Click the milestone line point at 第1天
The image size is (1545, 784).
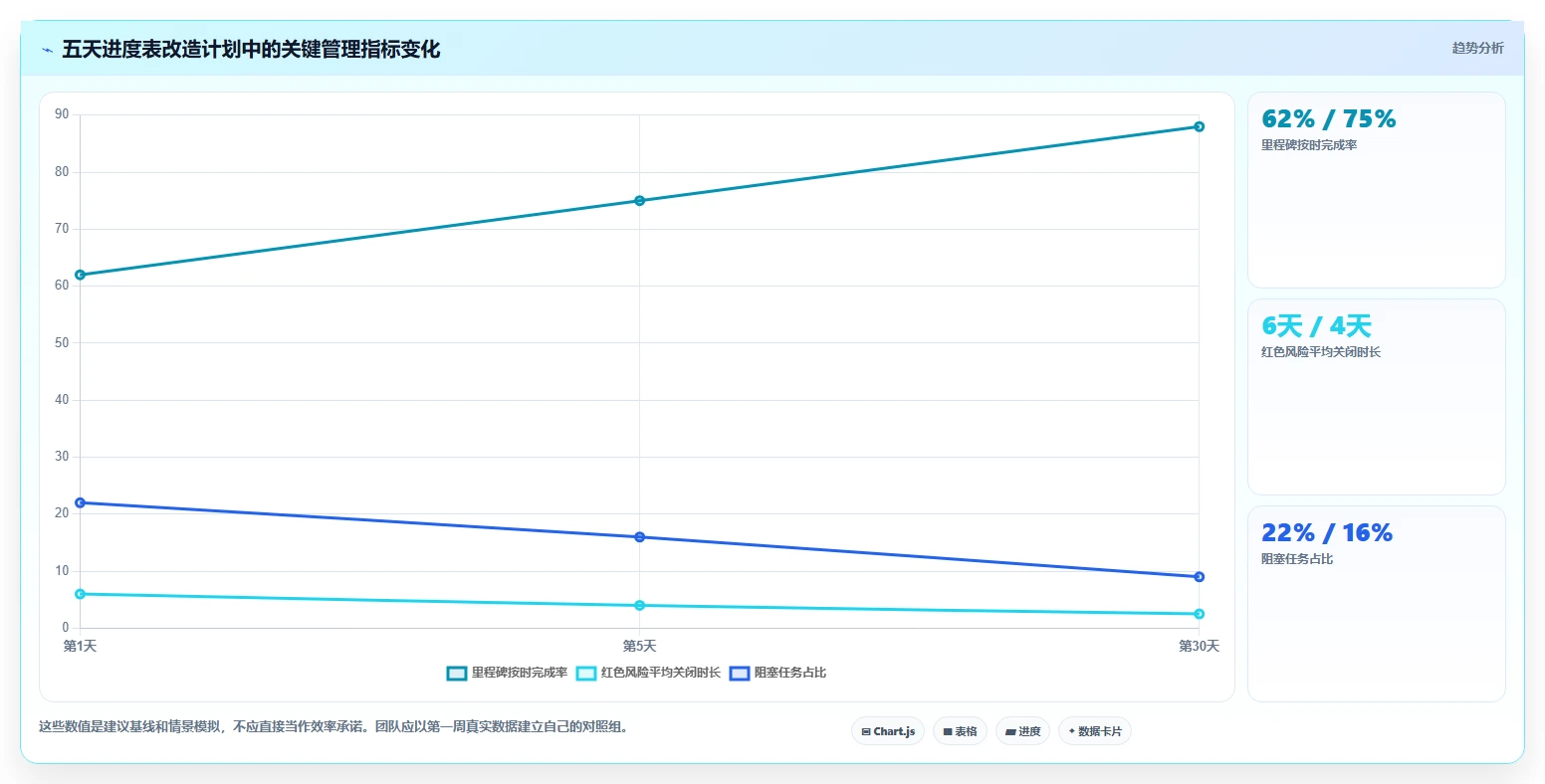click(80, 275)
